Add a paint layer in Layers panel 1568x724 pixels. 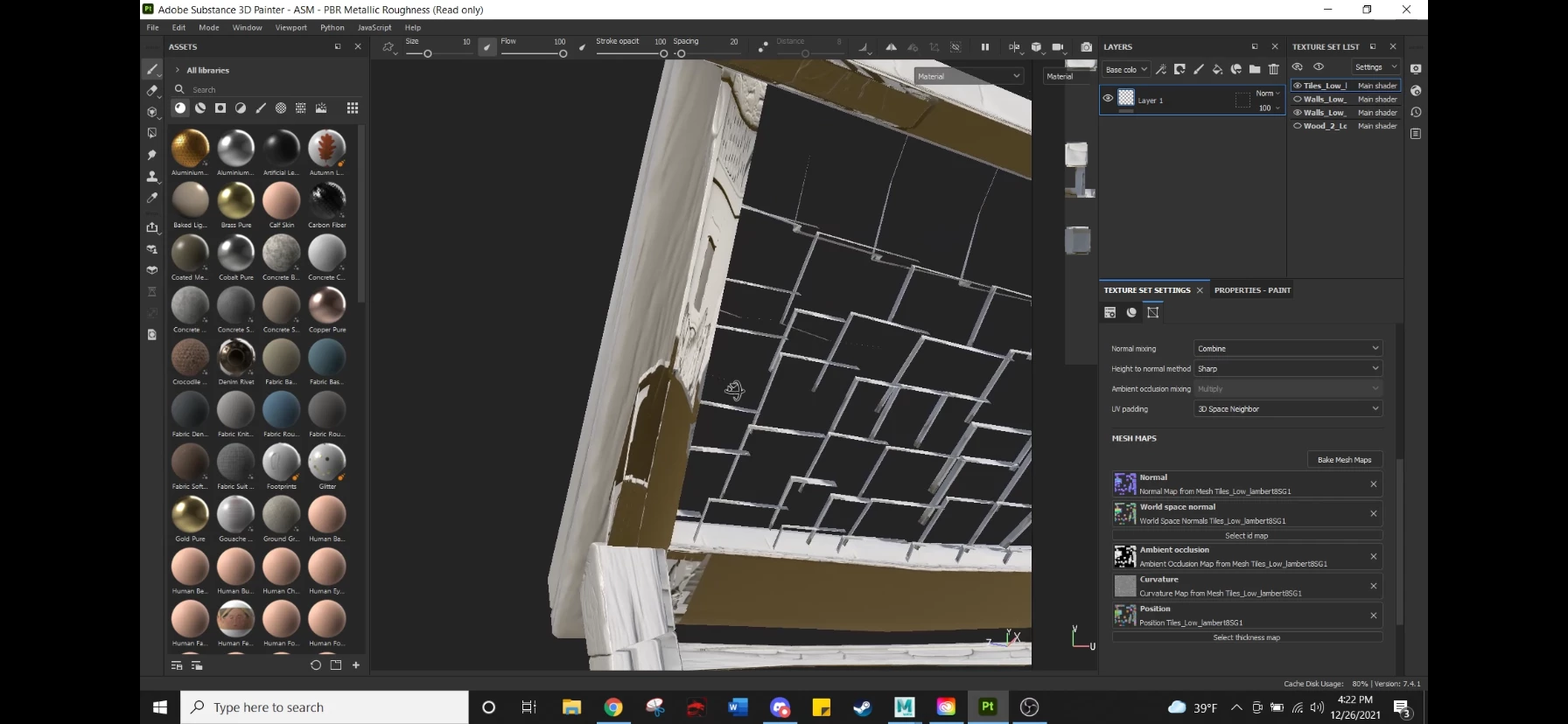[x=1199, y=69]
